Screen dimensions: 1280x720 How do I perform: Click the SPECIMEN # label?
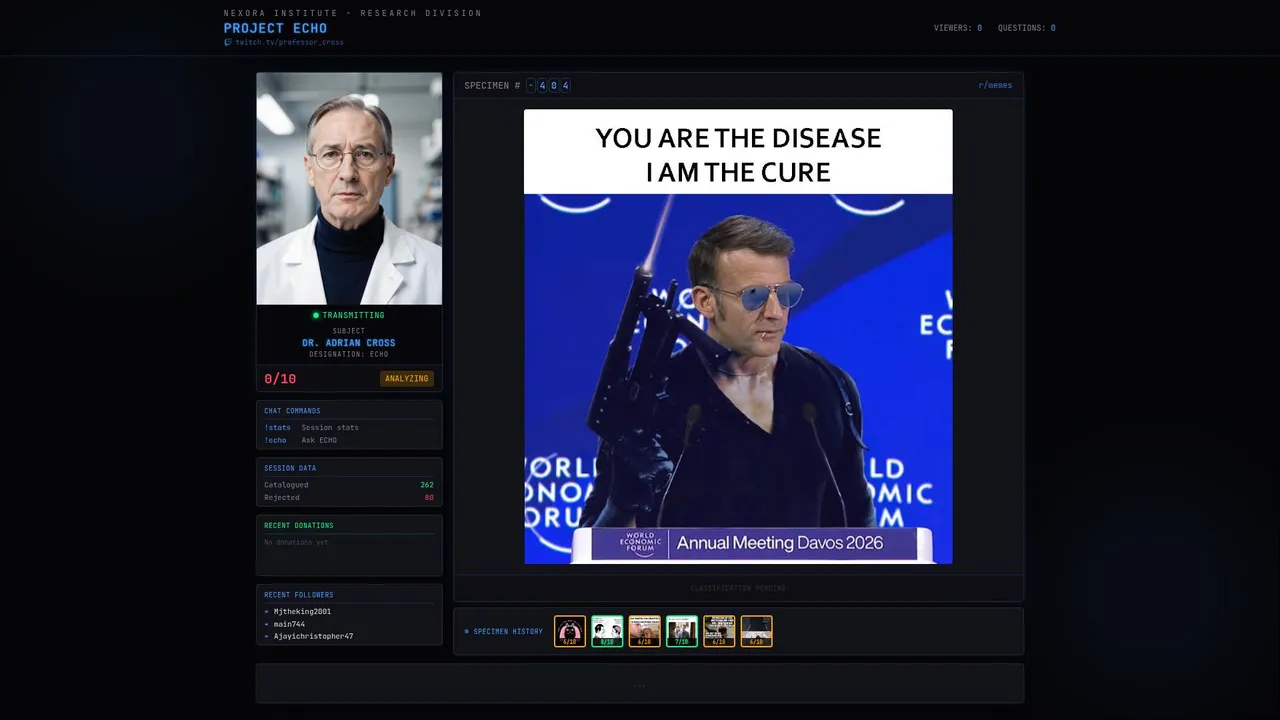492,85
